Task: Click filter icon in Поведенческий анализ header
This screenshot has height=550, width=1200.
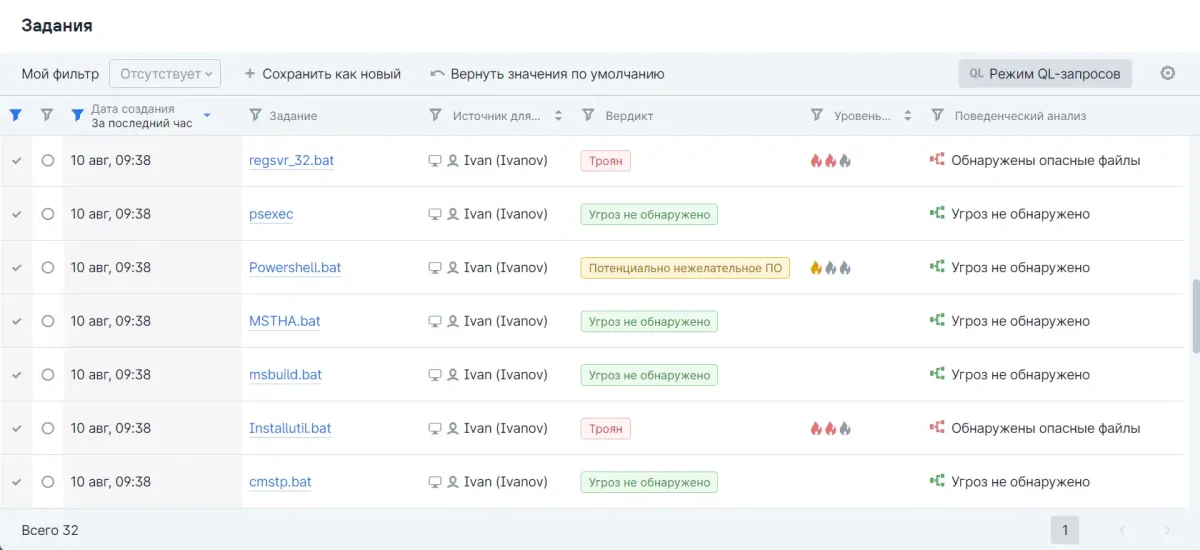Action: tap(937, 116)
